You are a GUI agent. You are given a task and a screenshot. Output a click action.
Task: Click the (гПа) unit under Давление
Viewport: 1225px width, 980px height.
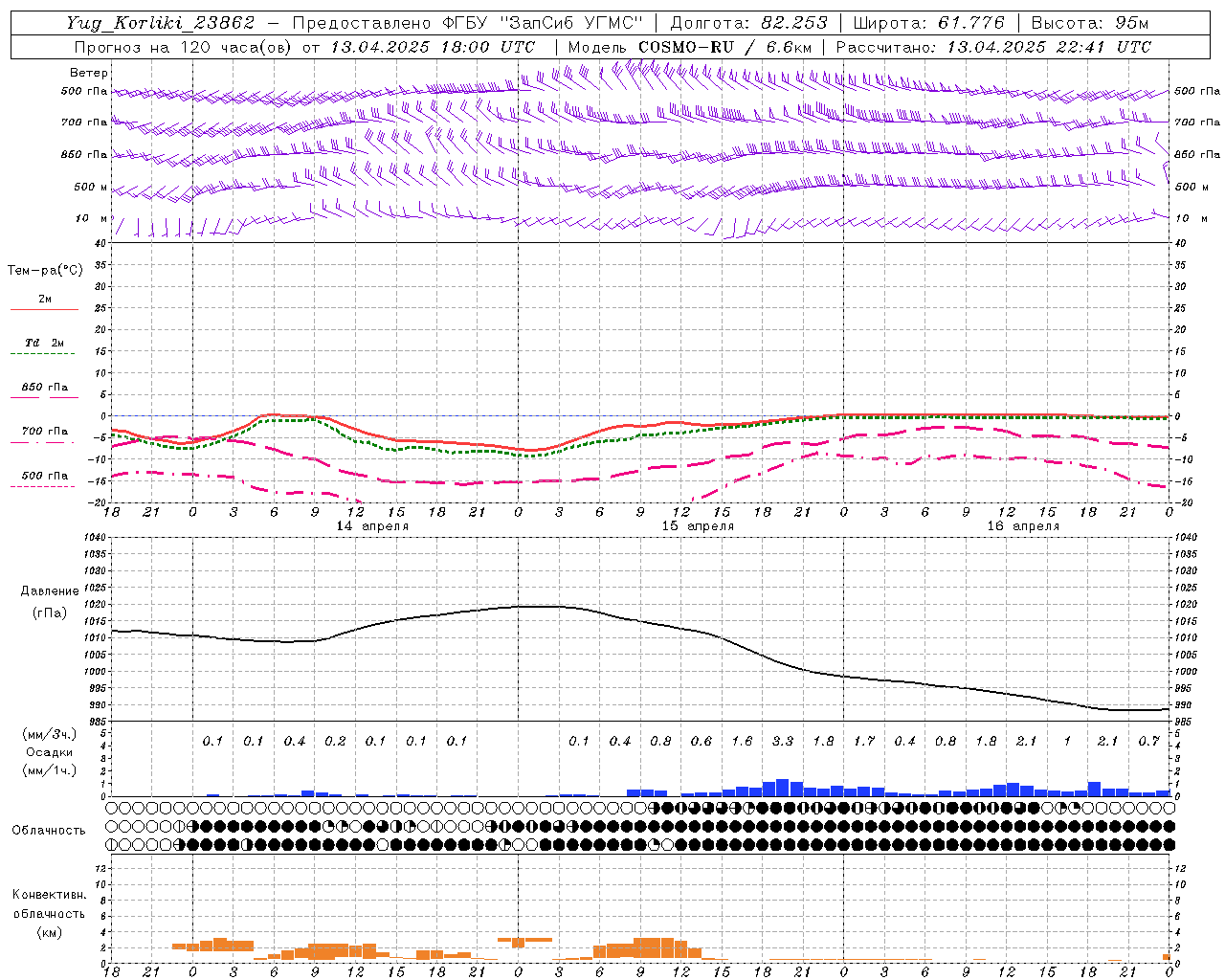(x=50, y=612)
